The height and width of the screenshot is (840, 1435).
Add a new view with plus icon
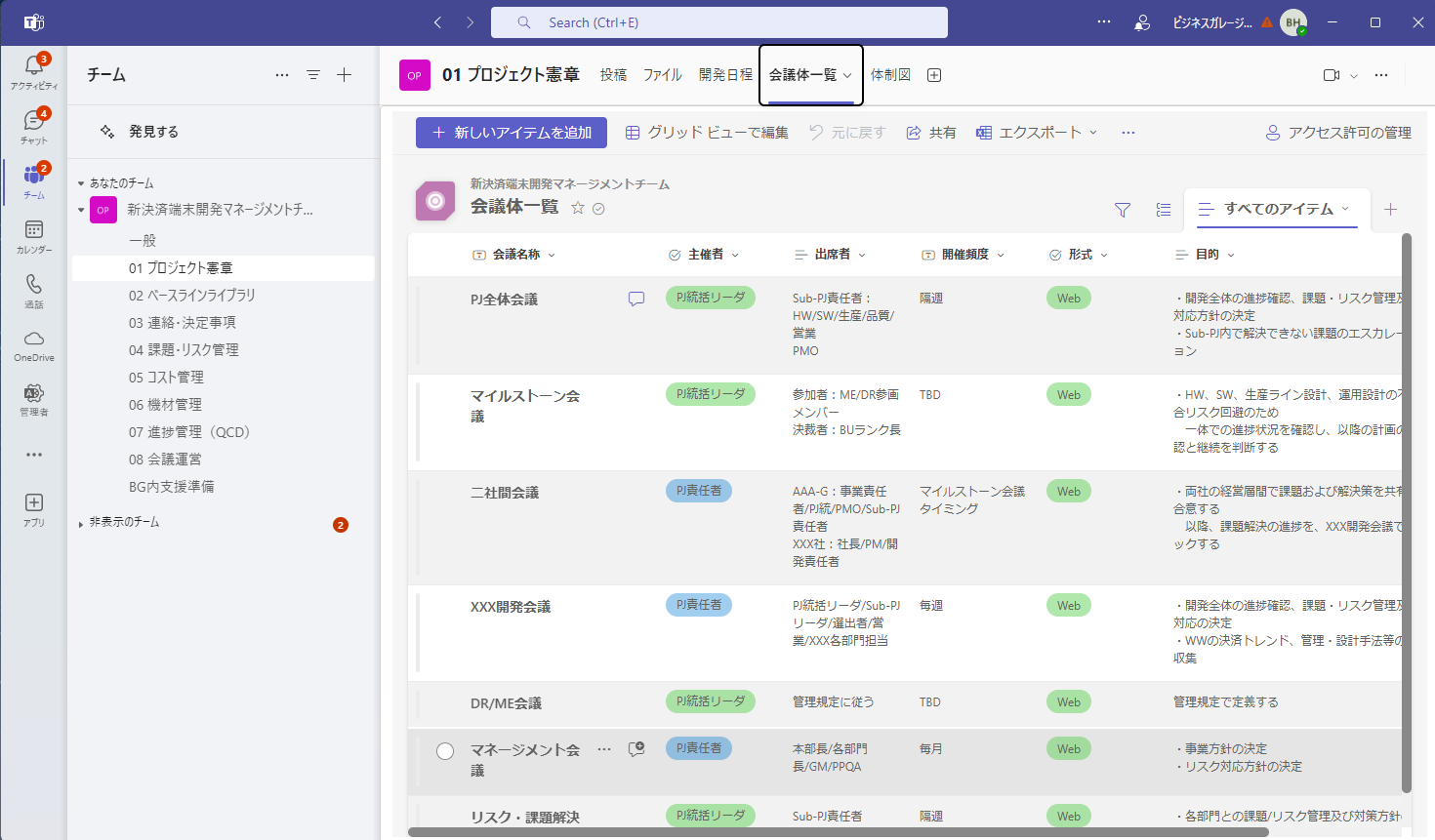click(1391, 210)
